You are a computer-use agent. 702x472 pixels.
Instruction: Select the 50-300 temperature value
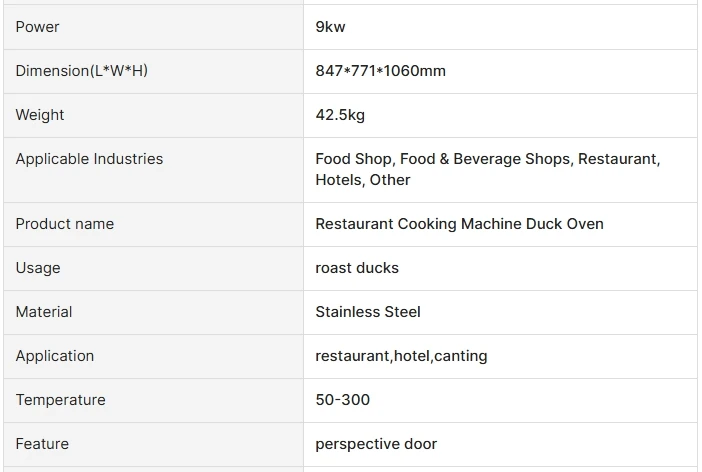point(342,400)
